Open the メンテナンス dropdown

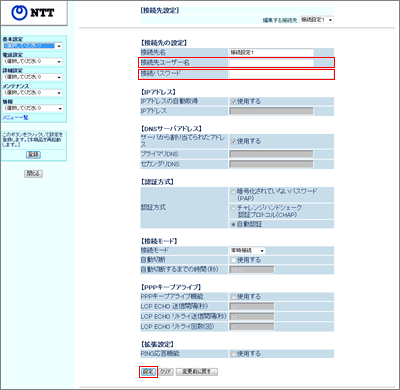pos(33,93)
